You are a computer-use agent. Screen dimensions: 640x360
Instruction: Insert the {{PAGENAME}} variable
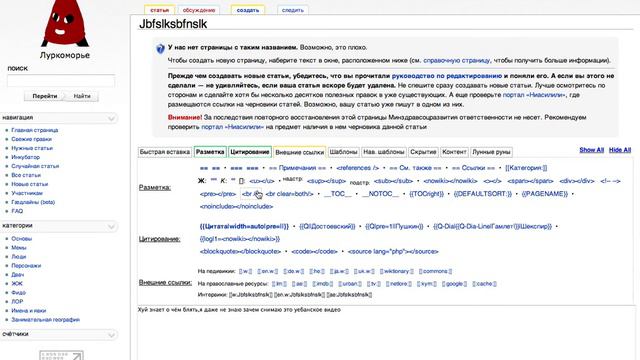click(x=544, y=194)
